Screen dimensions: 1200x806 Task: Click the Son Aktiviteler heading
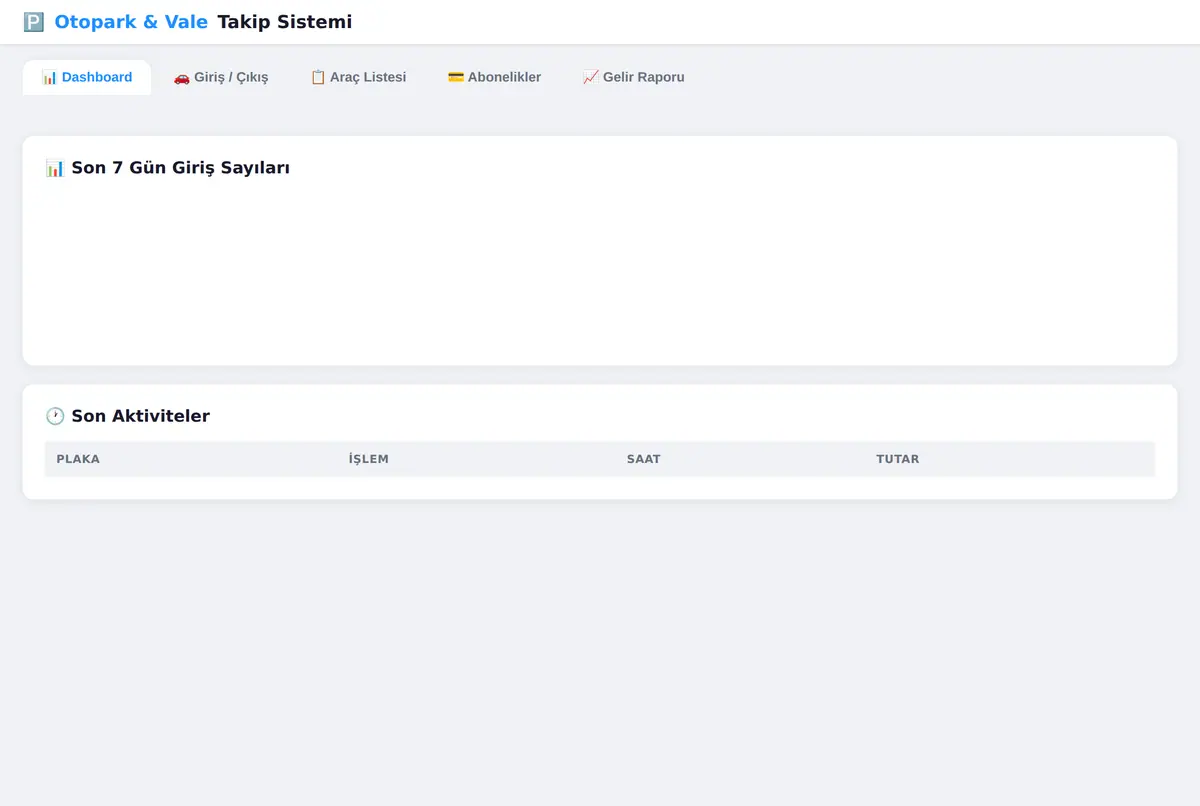[x=128, y=416]
